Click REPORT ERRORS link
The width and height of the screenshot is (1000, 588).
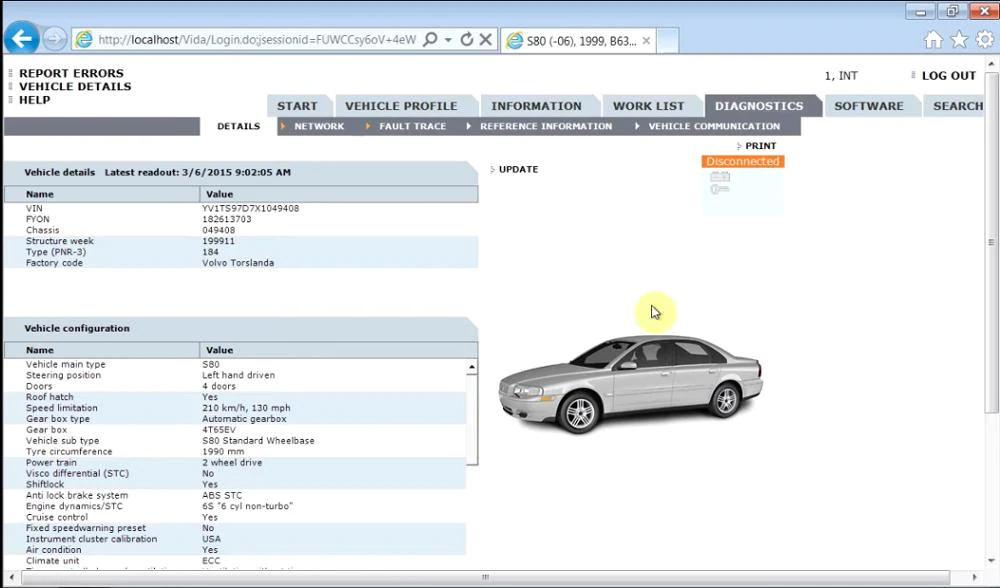click(x=71, y=73)
